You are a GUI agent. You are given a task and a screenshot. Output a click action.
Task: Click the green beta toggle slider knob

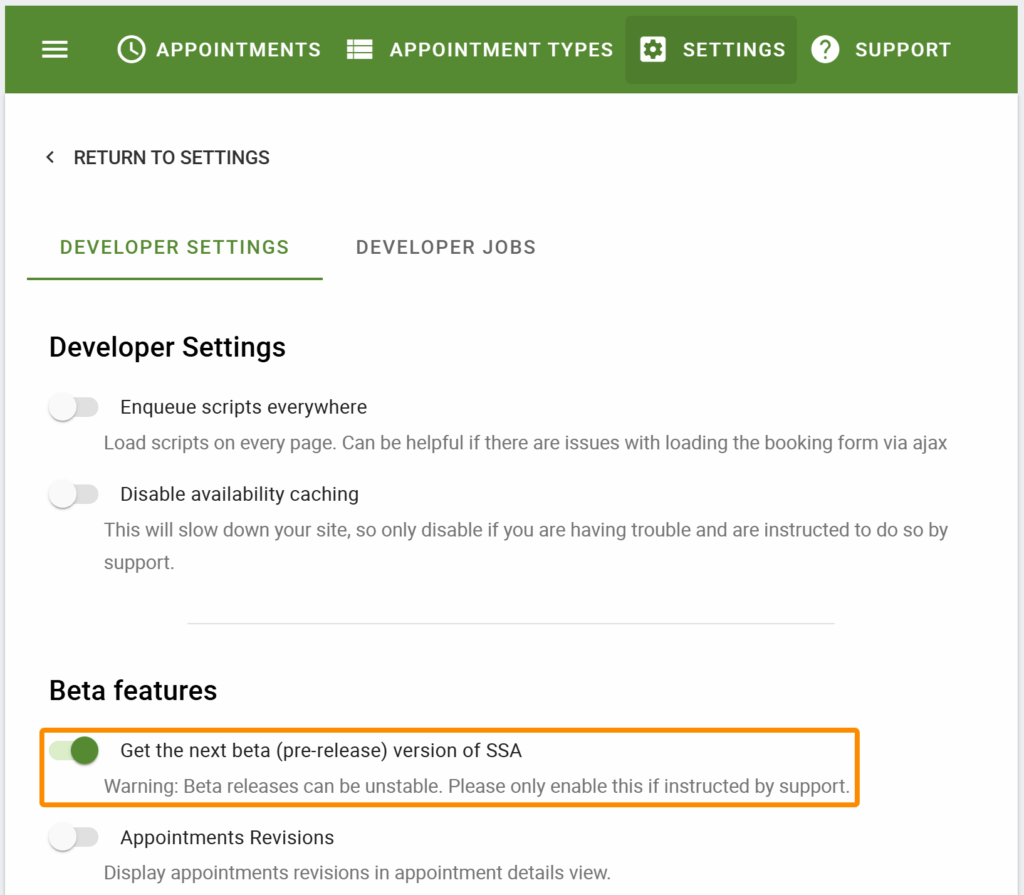pos(85,750)
